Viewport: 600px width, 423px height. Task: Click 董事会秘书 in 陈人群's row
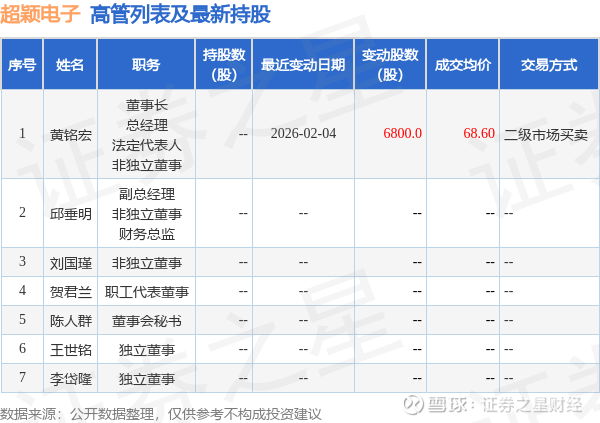[147, 320]
